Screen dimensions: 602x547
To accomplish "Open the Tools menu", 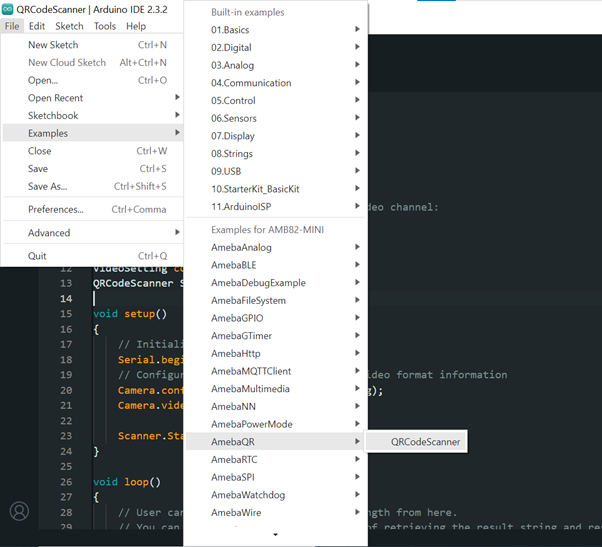I will [105, 26].
